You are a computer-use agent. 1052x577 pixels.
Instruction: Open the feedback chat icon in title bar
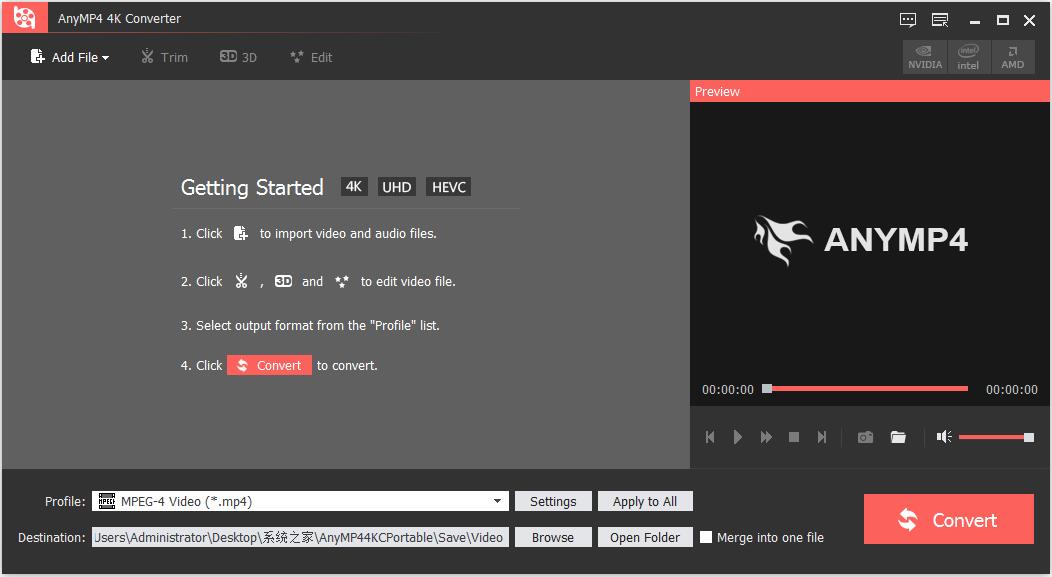pos(908,19)
